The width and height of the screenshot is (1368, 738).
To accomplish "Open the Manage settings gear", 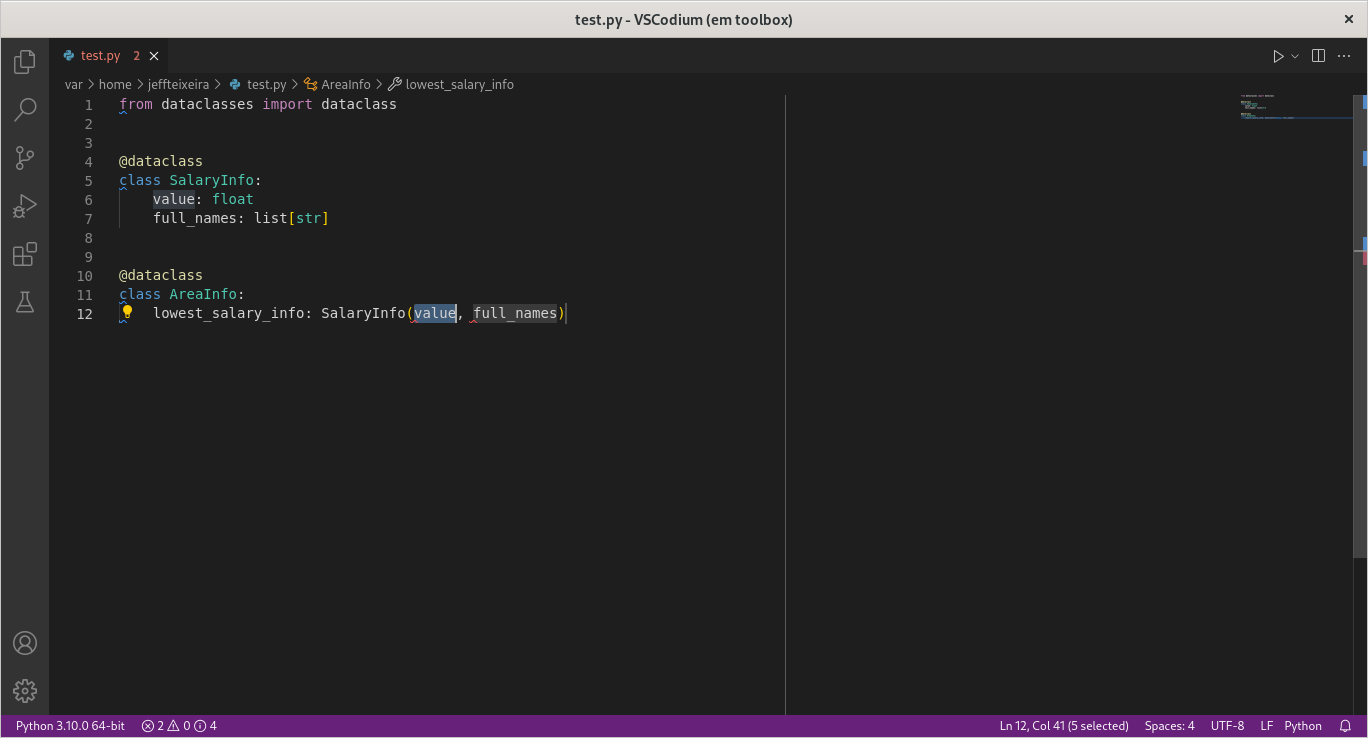I will [x=24, y=690].
